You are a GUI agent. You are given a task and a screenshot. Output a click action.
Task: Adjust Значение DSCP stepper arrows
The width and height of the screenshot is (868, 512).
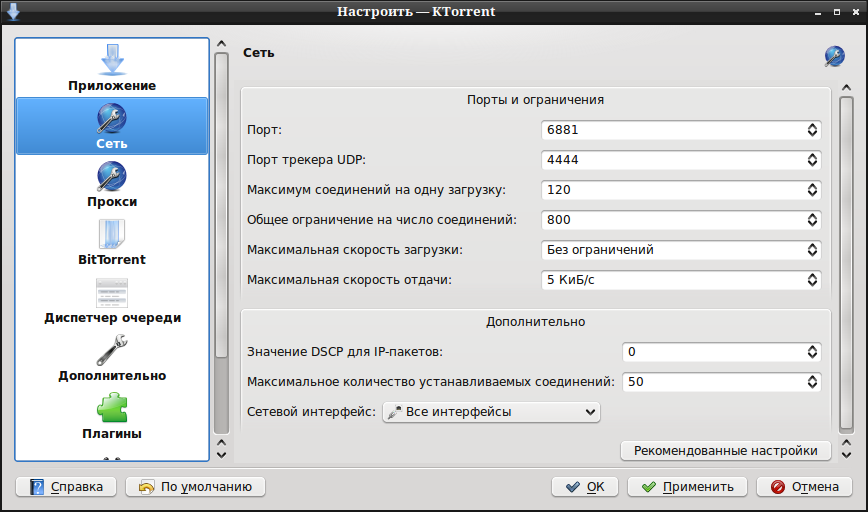(x=812, y=352)
